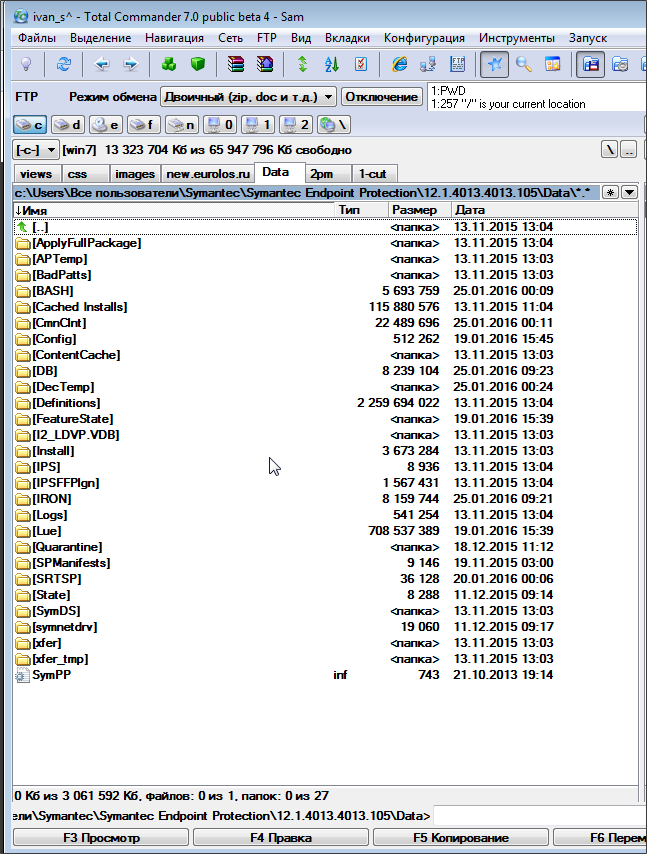
Task: Go to root with backslash button
Action: [609, 149]
